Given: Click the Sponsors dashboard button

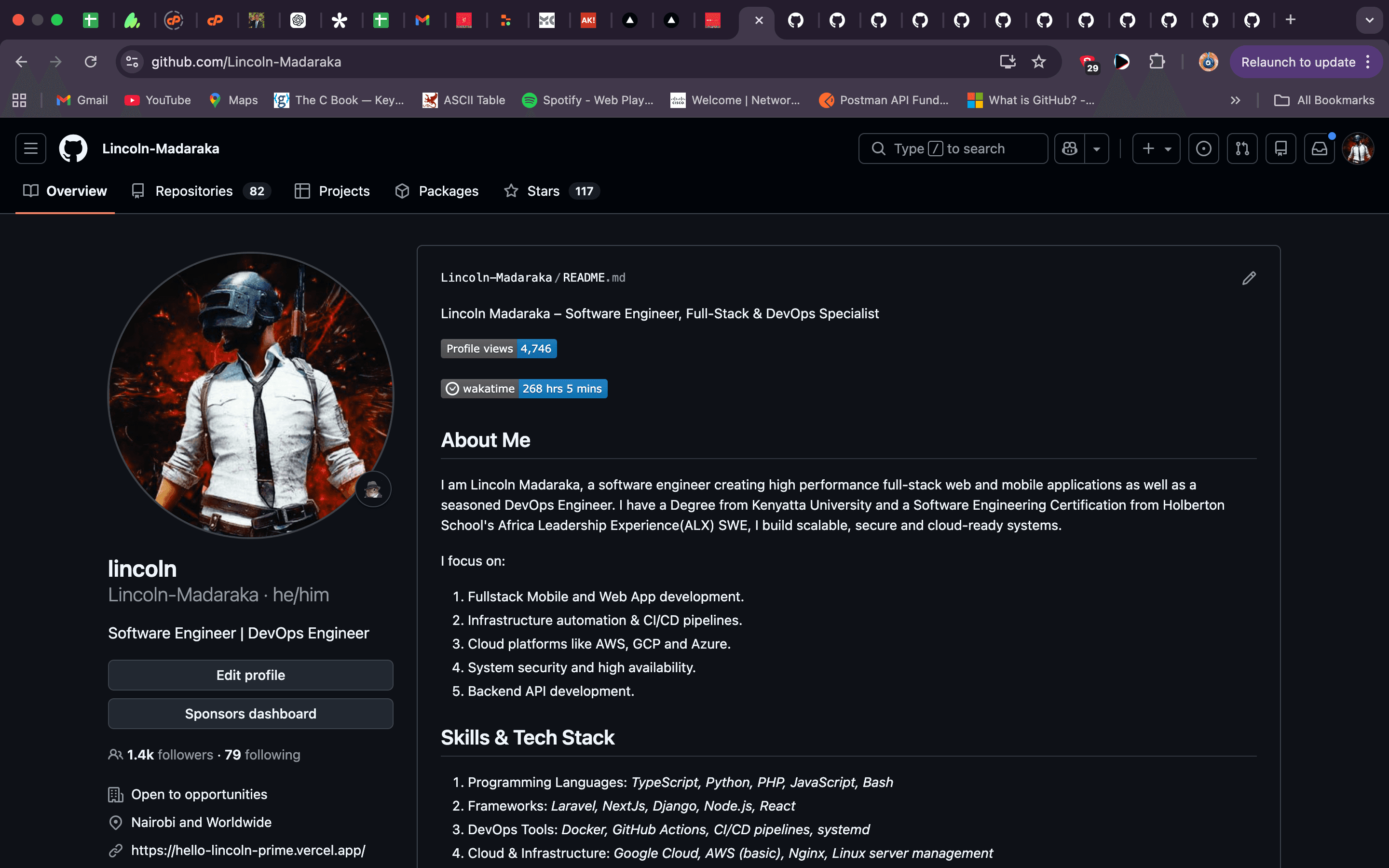Looking at the screenshot, I should point(250,714).
